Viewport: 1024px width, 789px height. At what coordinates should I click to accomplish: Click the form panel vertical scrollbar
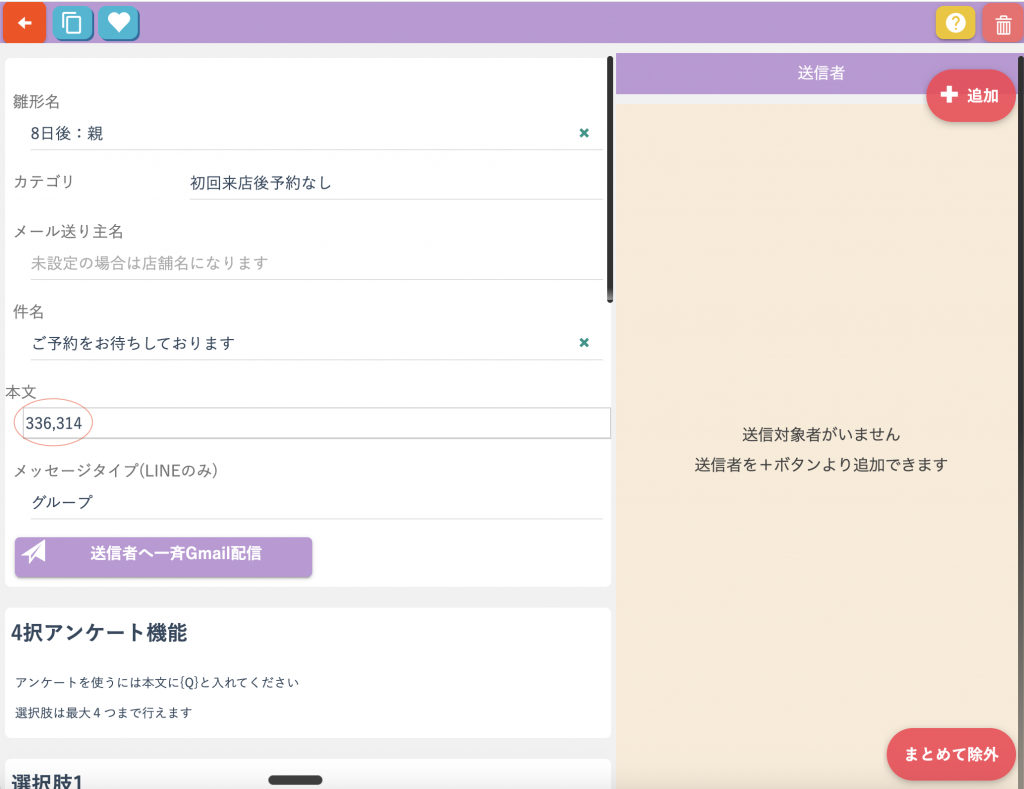[610, 180]
